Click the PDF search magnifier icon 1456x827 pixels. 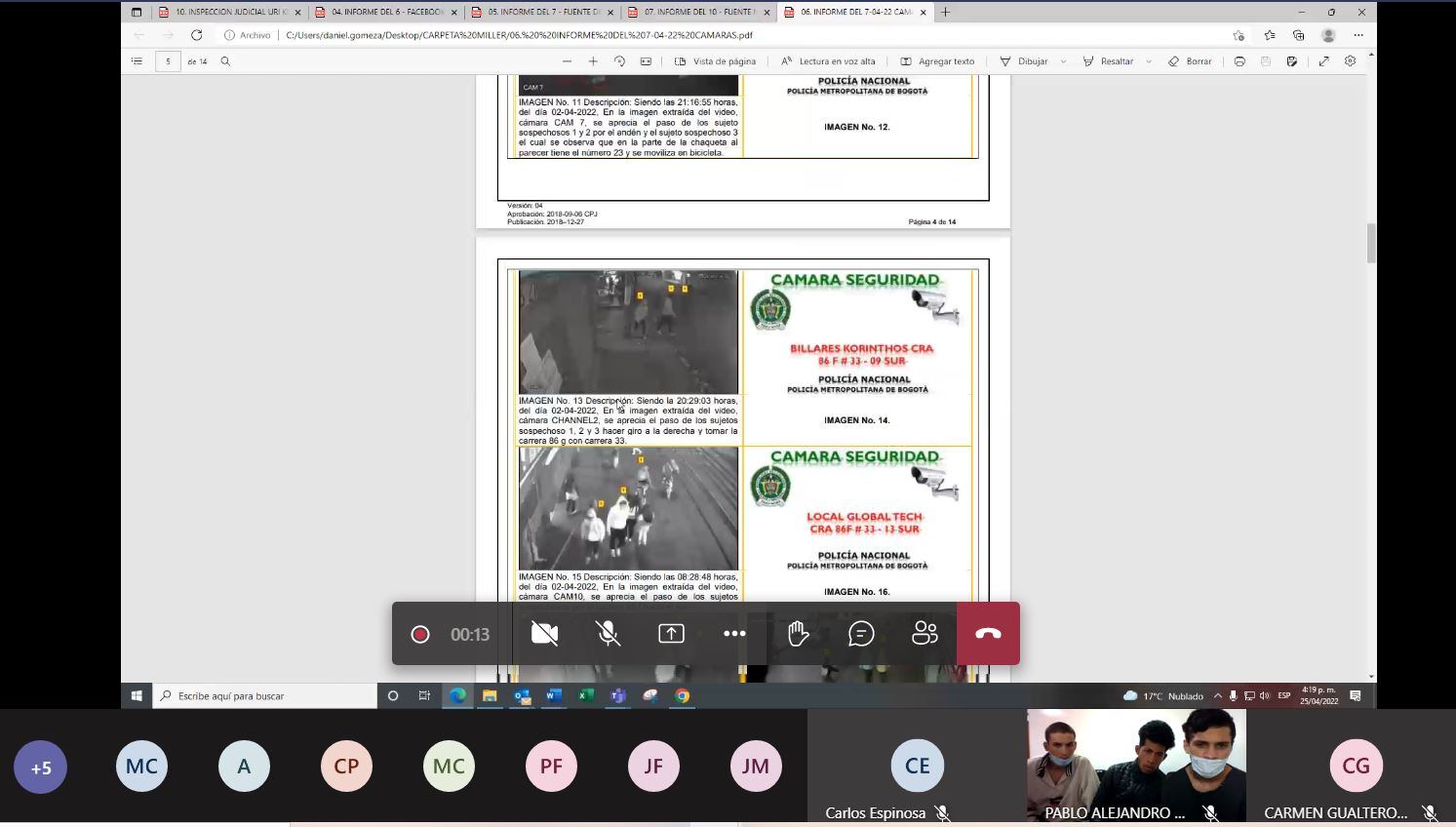(225, 61)
